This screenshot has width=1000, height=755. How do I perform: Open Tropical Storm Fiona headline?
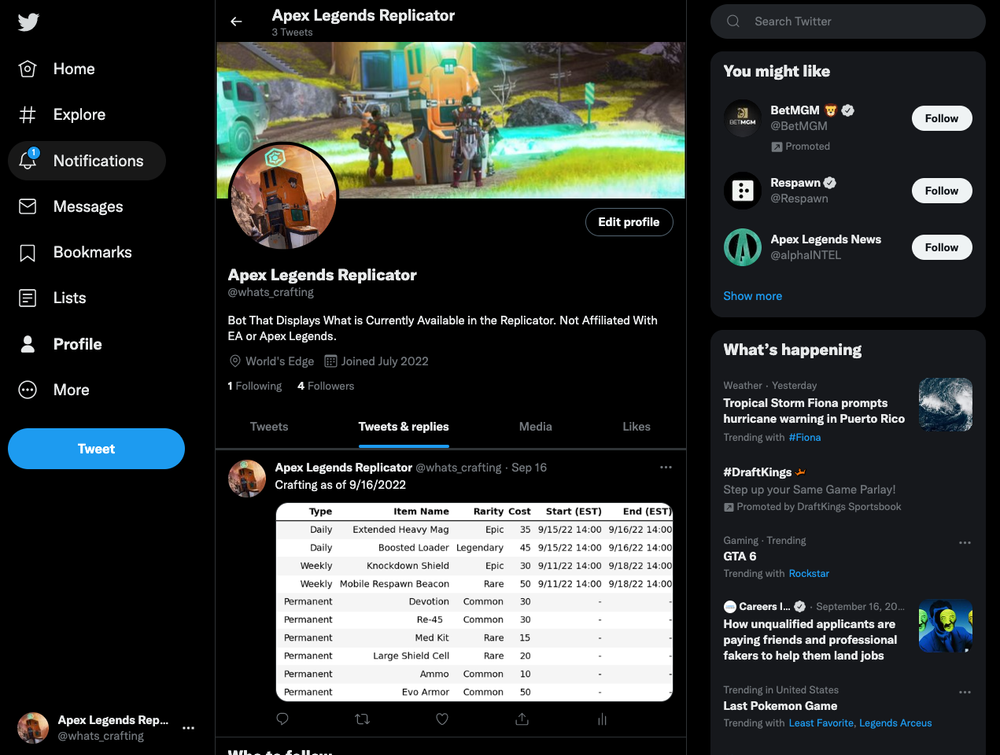point(814,411)
